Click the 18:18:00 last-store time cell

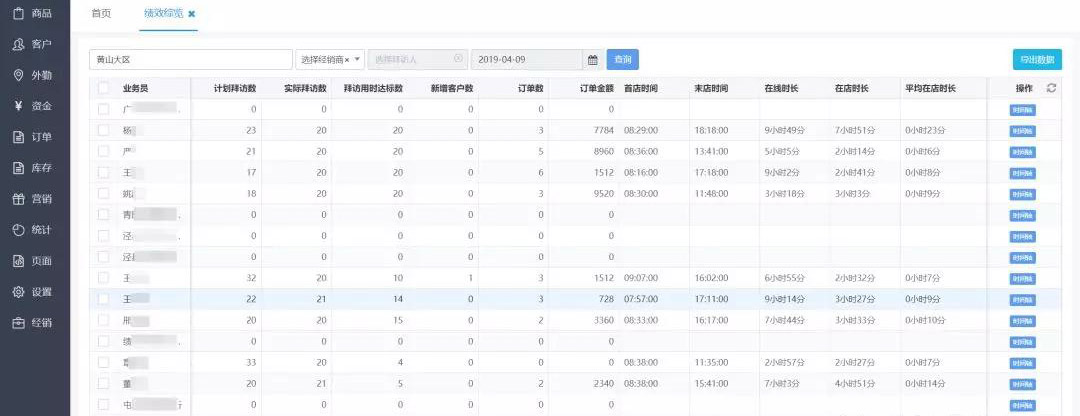[x=712, y=130]
